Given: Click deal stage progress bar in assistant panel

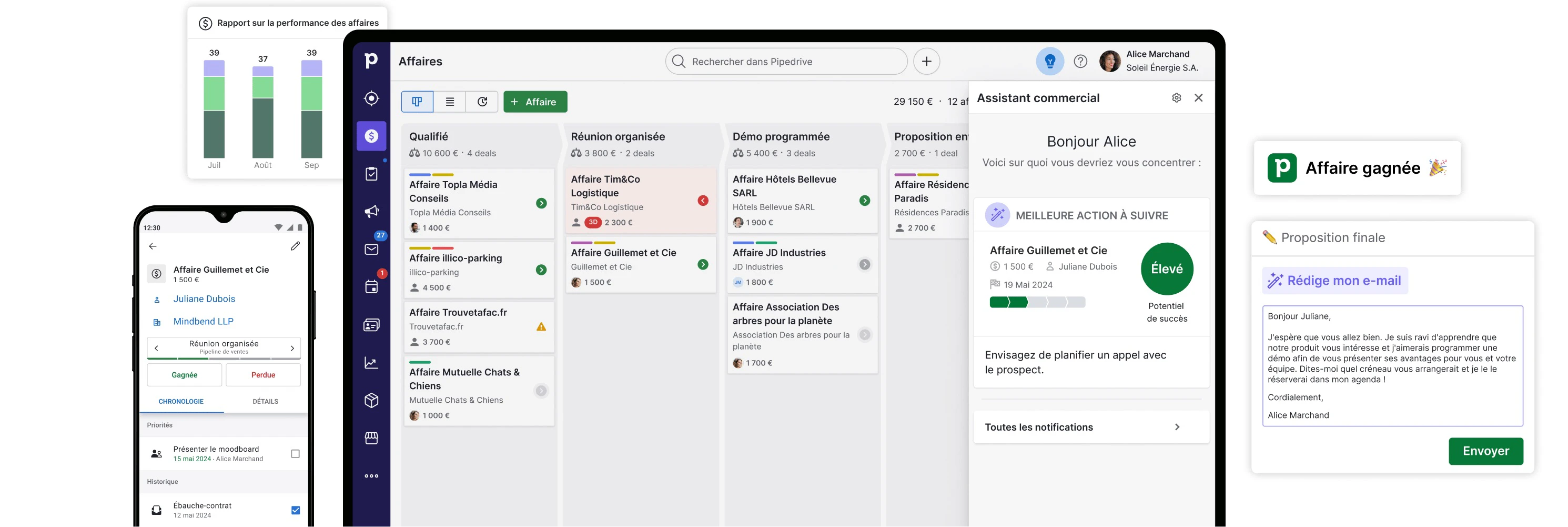Looking at the screenshot, I should [x=1037, y=302].
